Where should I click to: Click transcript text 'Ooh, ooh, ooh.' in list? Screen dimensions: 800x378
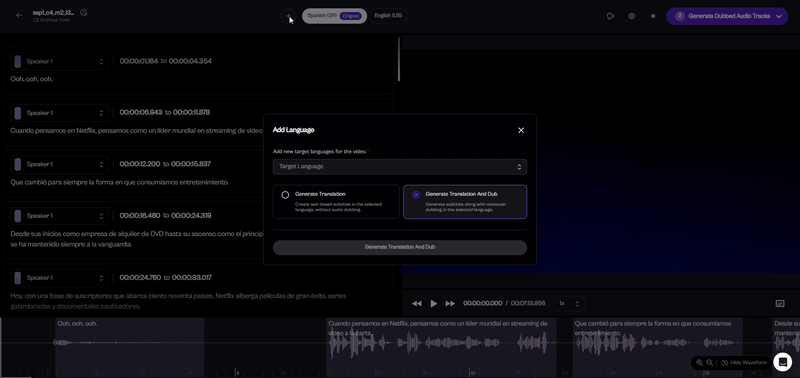coord(32,80)
